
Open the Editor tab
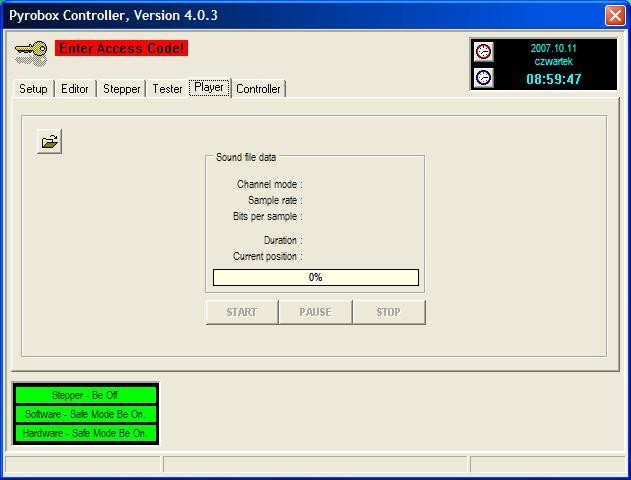click(75, 89)
